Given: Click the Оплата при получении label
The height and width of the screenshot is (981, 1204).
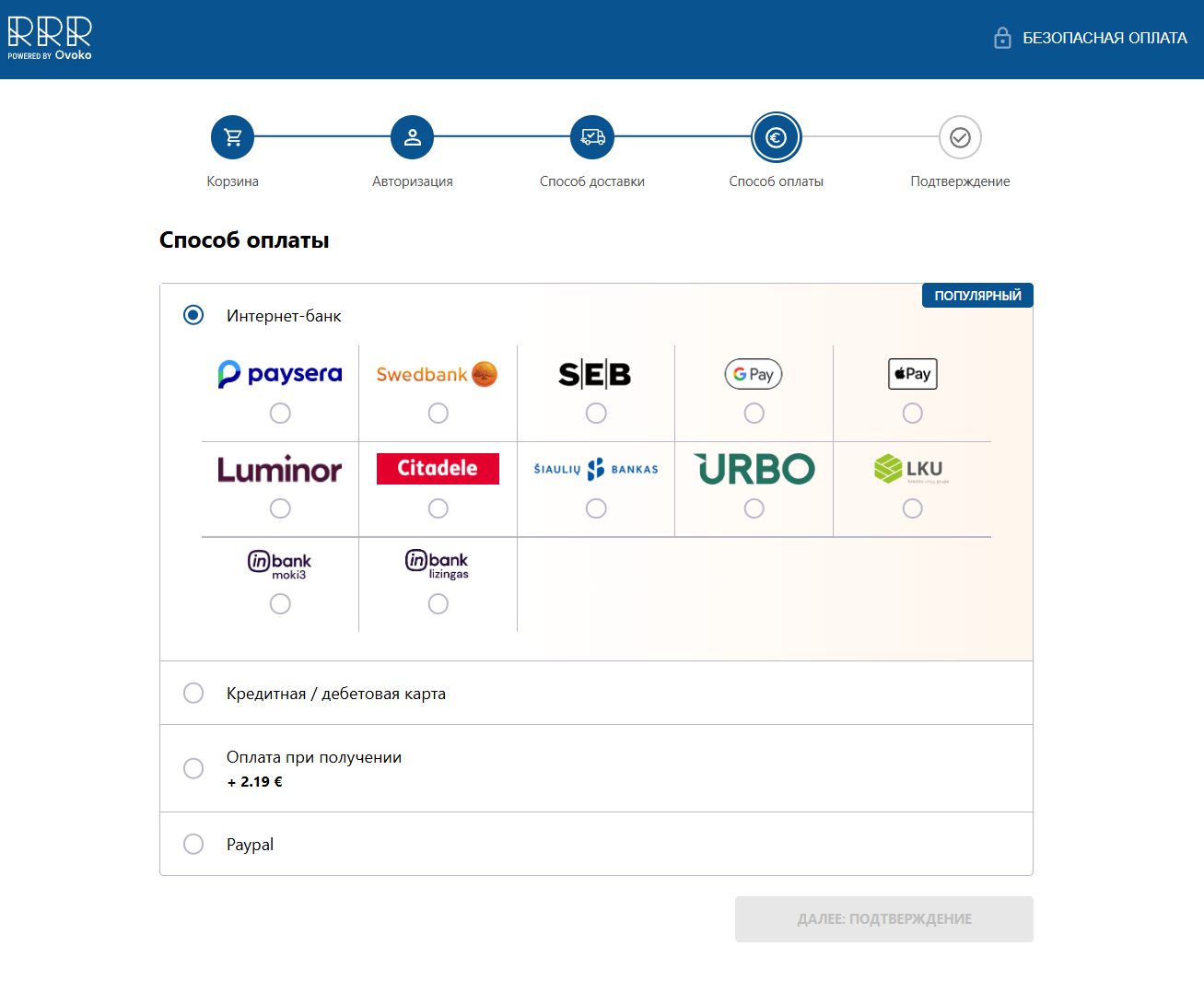Looking at the screenshot, I should pyautogui.click(x=314, y=757).
